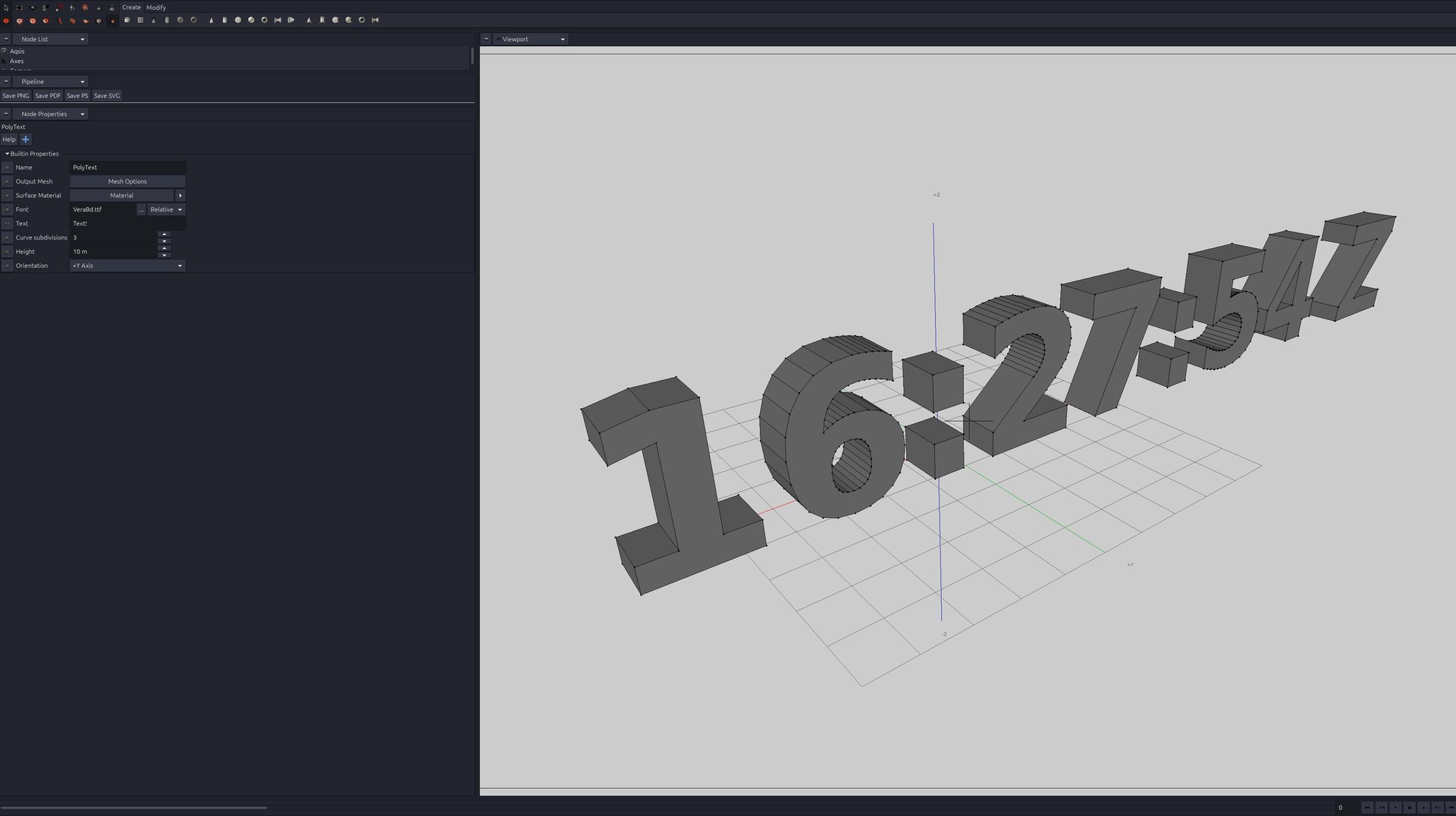Open Mesh Options for Output Mesh
1456x816 pixels.
pyautogui.click(x=127, y=182)
